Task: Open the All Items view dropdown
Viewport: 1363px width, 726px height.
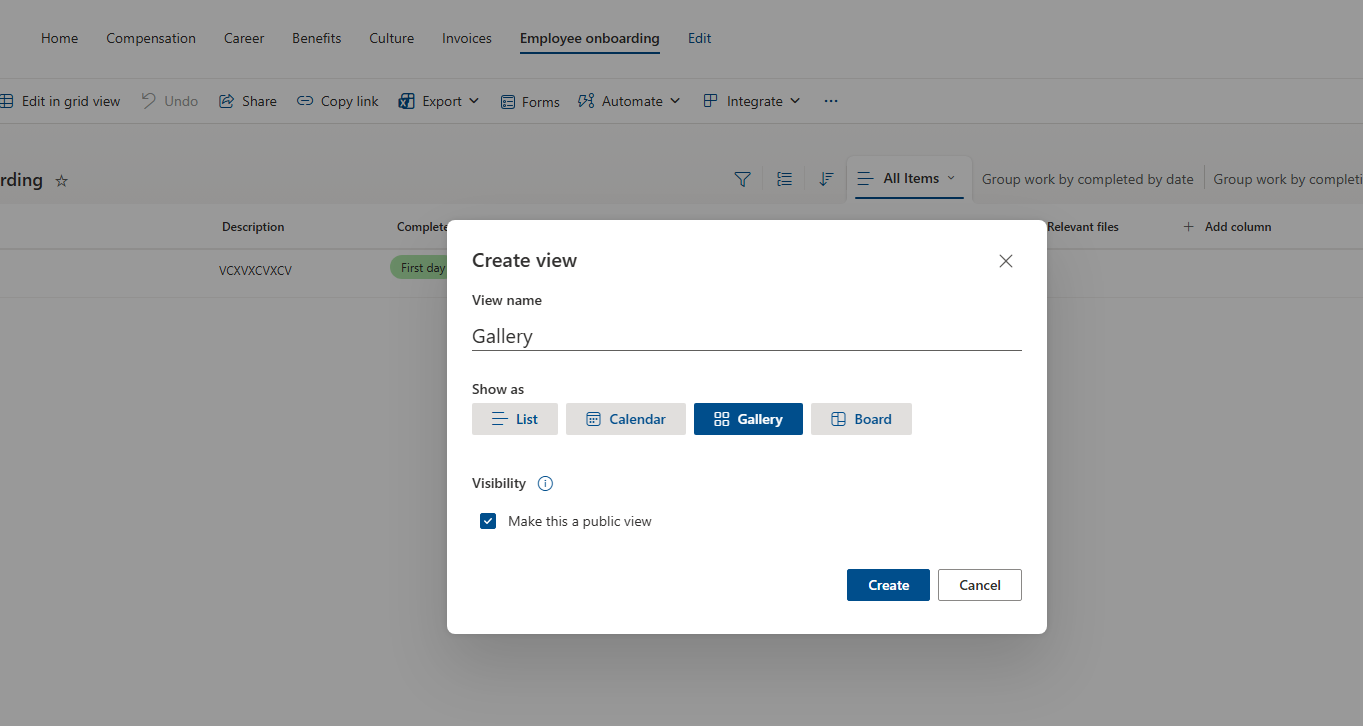Action: click(x=909, y=179)
